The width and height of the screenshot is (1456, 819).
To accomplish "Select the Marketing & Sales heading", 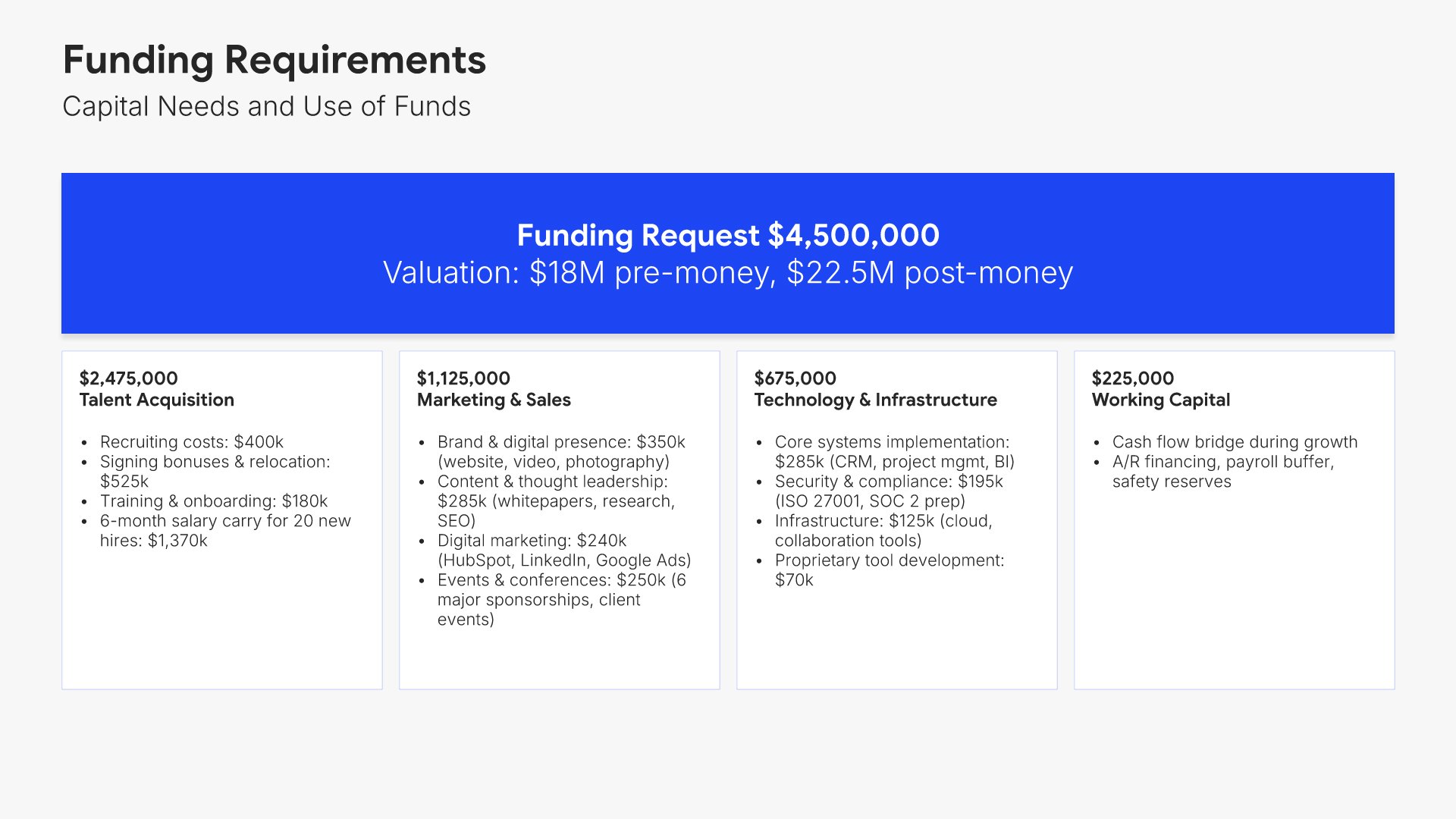I will click(x=494, y=400).
